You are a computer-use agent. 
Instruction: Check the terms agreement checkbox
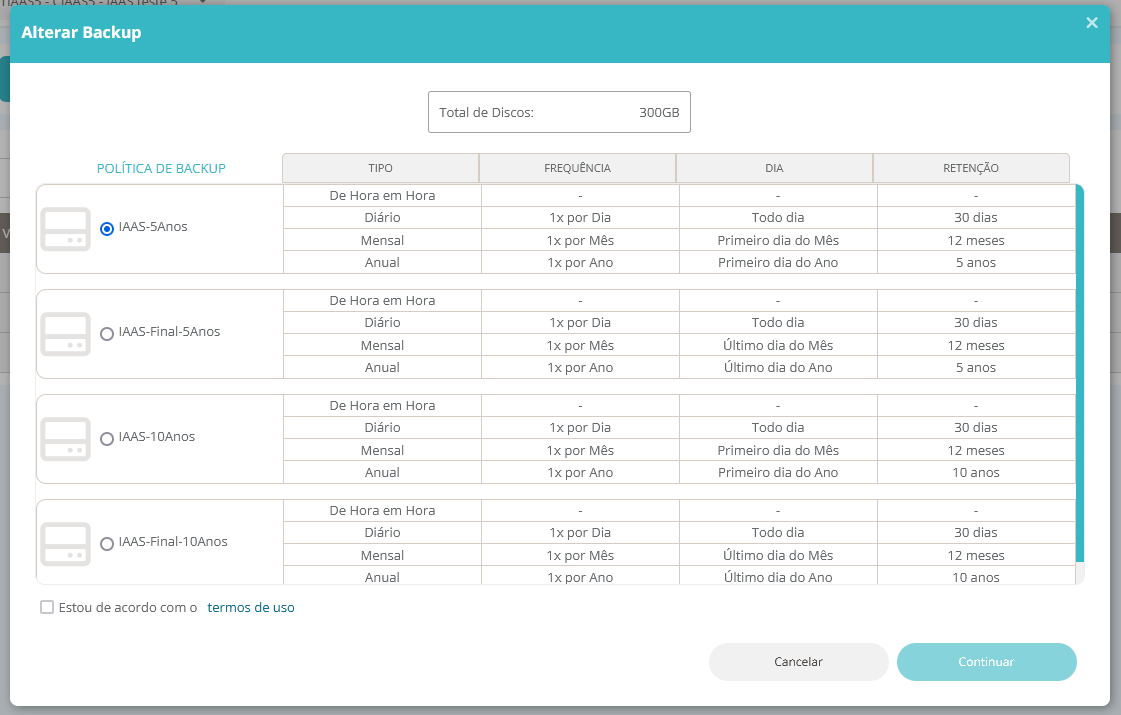(x=47, y=607)
